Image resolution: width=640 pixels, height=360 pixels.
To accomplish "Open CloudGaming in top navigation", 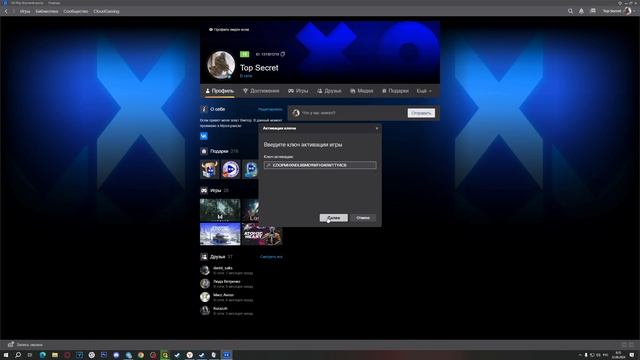I will coord(106,11).
